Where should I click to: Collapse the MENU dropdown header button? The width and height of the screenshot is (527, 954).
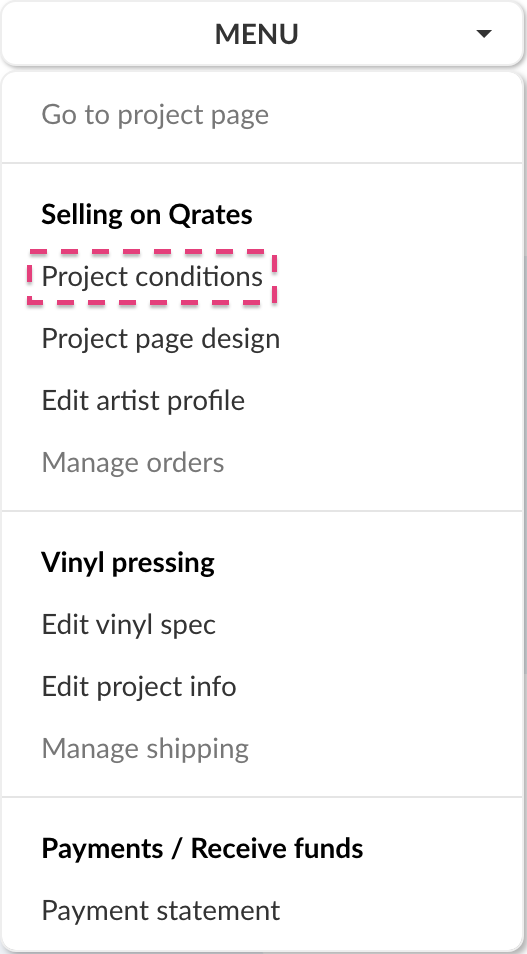263,33
